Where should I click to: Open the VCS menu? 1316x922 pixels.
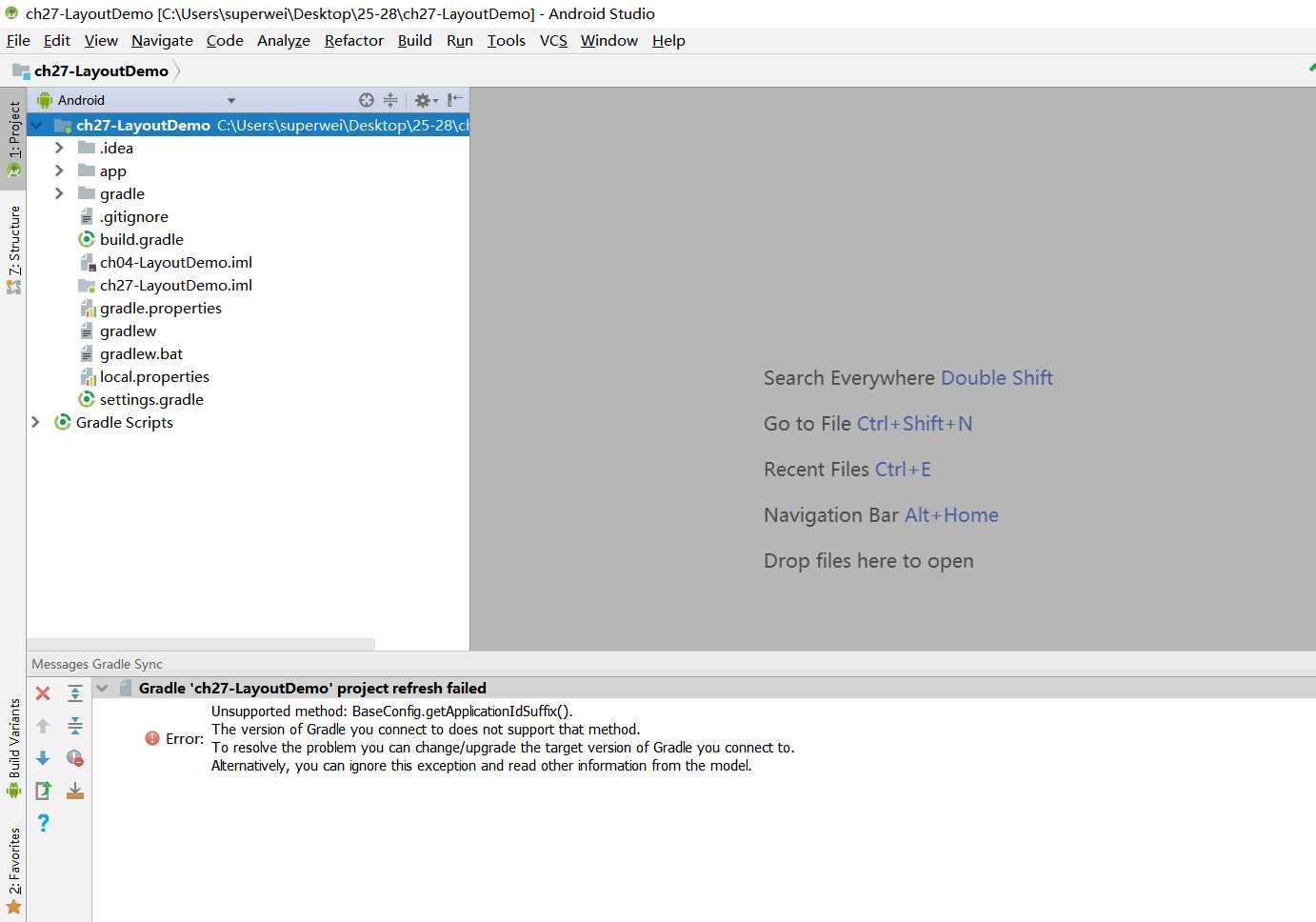pos(553,40)
